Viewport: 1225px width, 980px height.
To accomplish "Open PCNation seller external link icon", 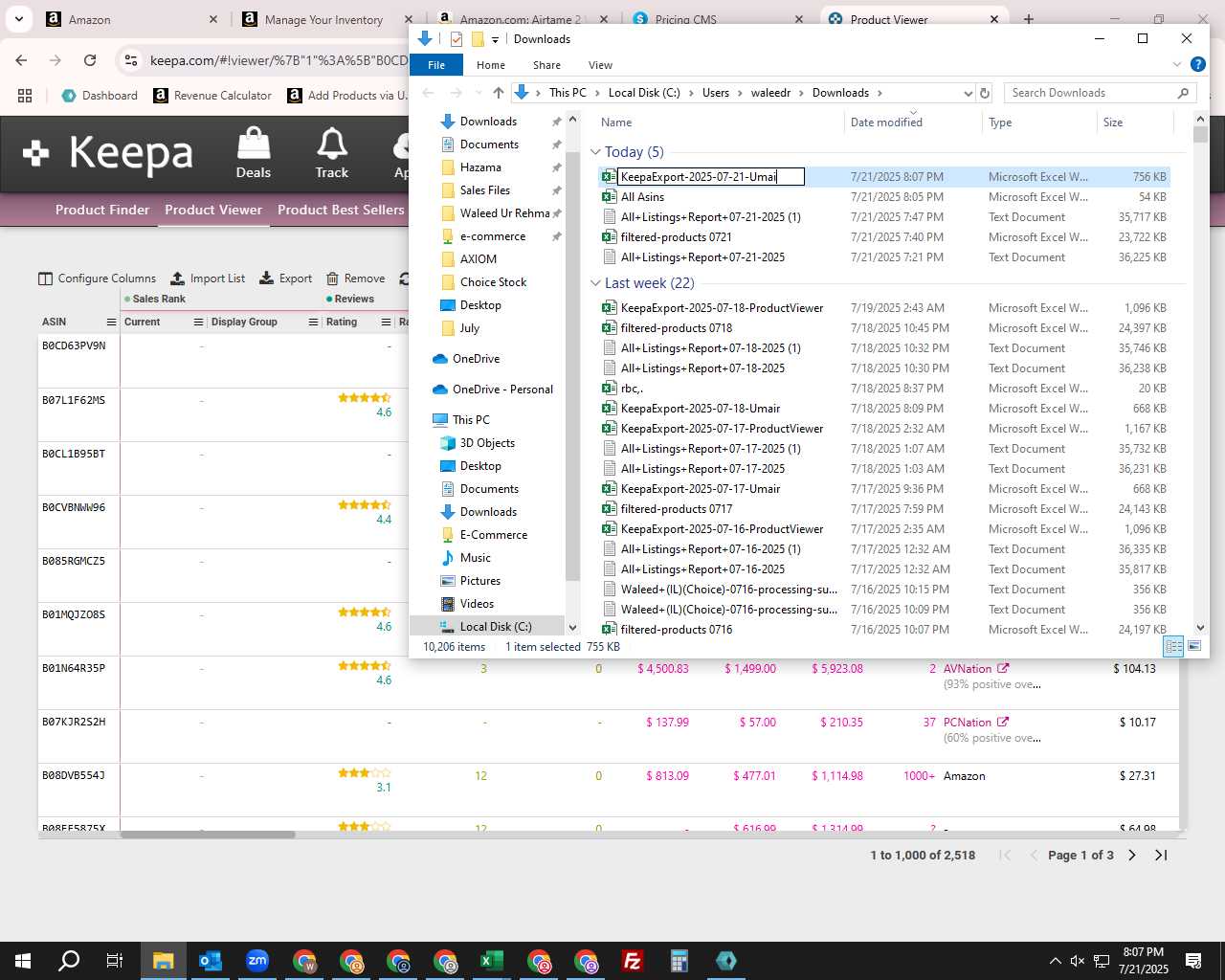I will click(x=1002, y=723).
